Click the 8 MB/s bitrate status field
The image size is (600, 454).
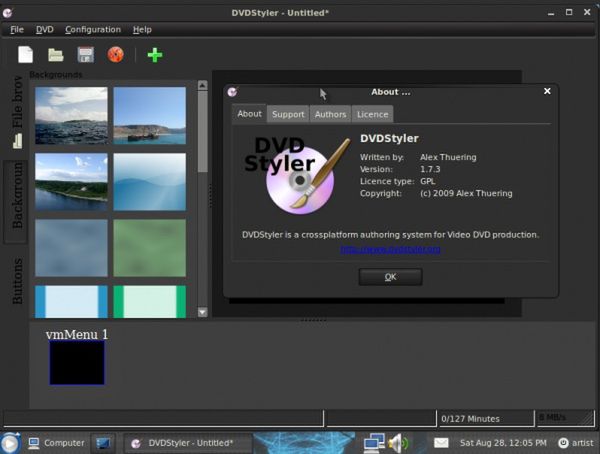(x=565, y=418)
